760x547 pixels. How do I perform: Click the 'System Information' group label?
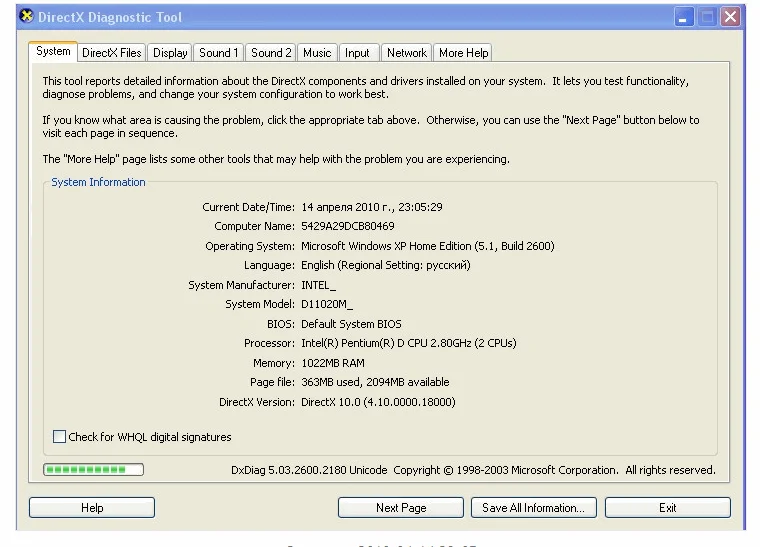point(98,182)
